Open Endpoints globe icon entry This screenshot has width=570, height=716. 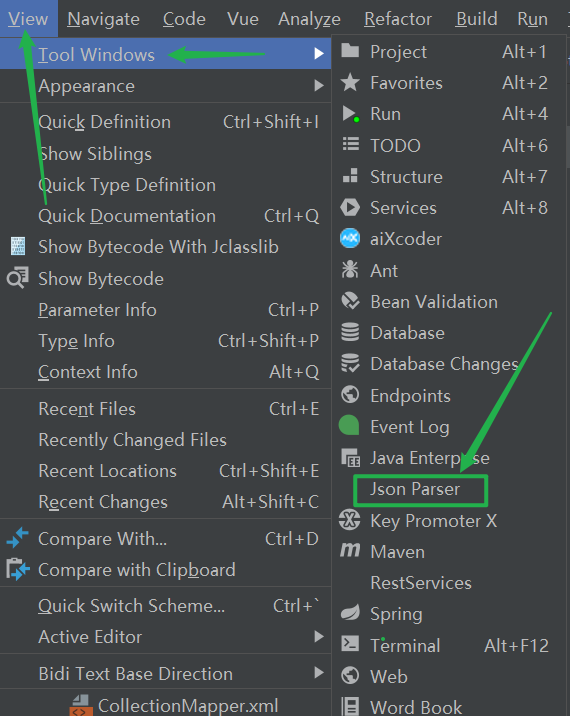[350, 395]
